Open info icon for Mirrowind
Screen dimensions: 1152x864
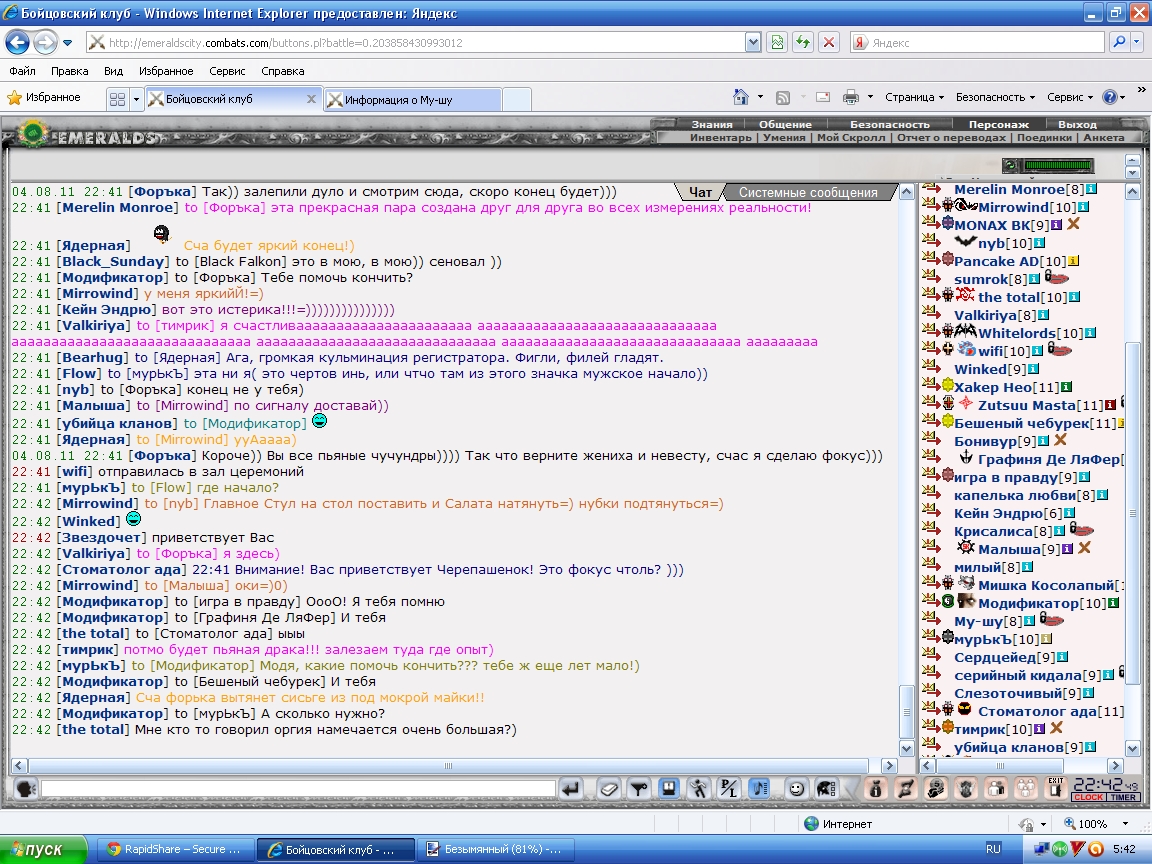pyautogui.click(x=1083, y=208)
